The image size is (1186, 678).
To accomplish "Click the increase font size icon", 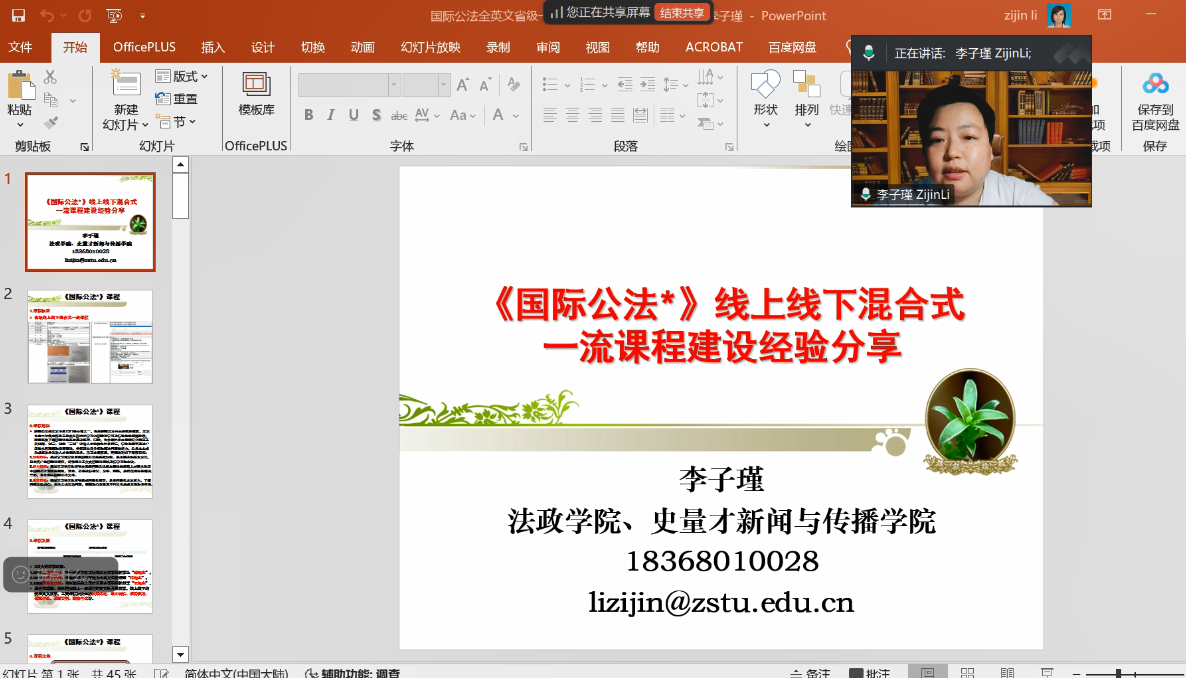I will [x=463, y=85].
